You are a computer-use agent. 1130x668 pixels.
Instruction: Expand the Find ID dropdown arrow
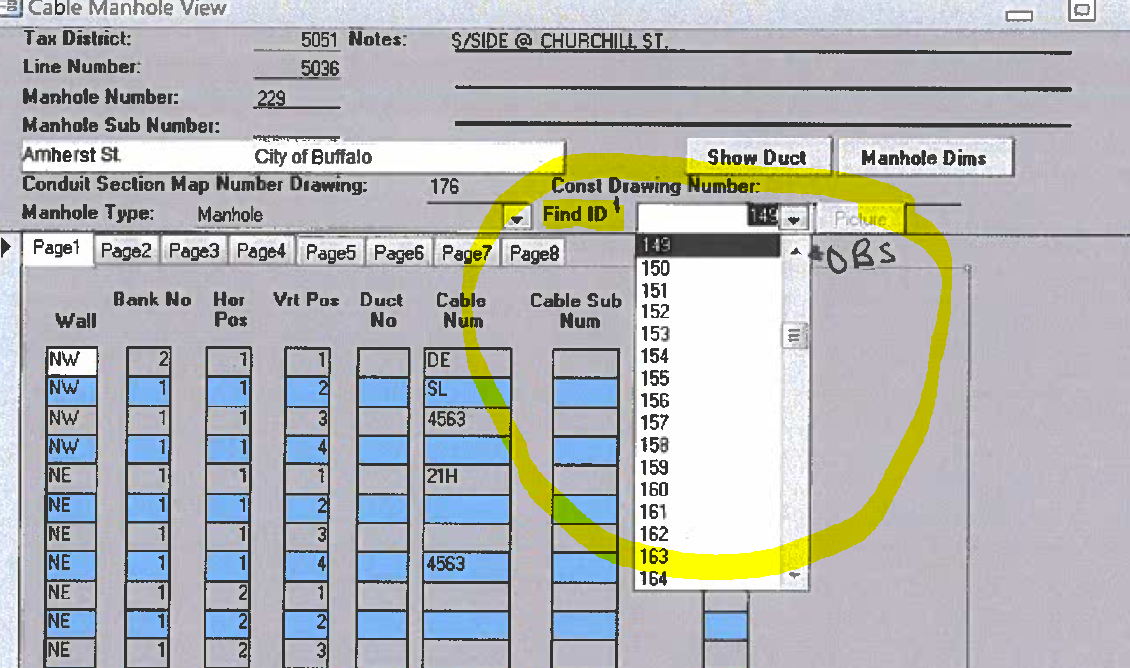(794, 218)
